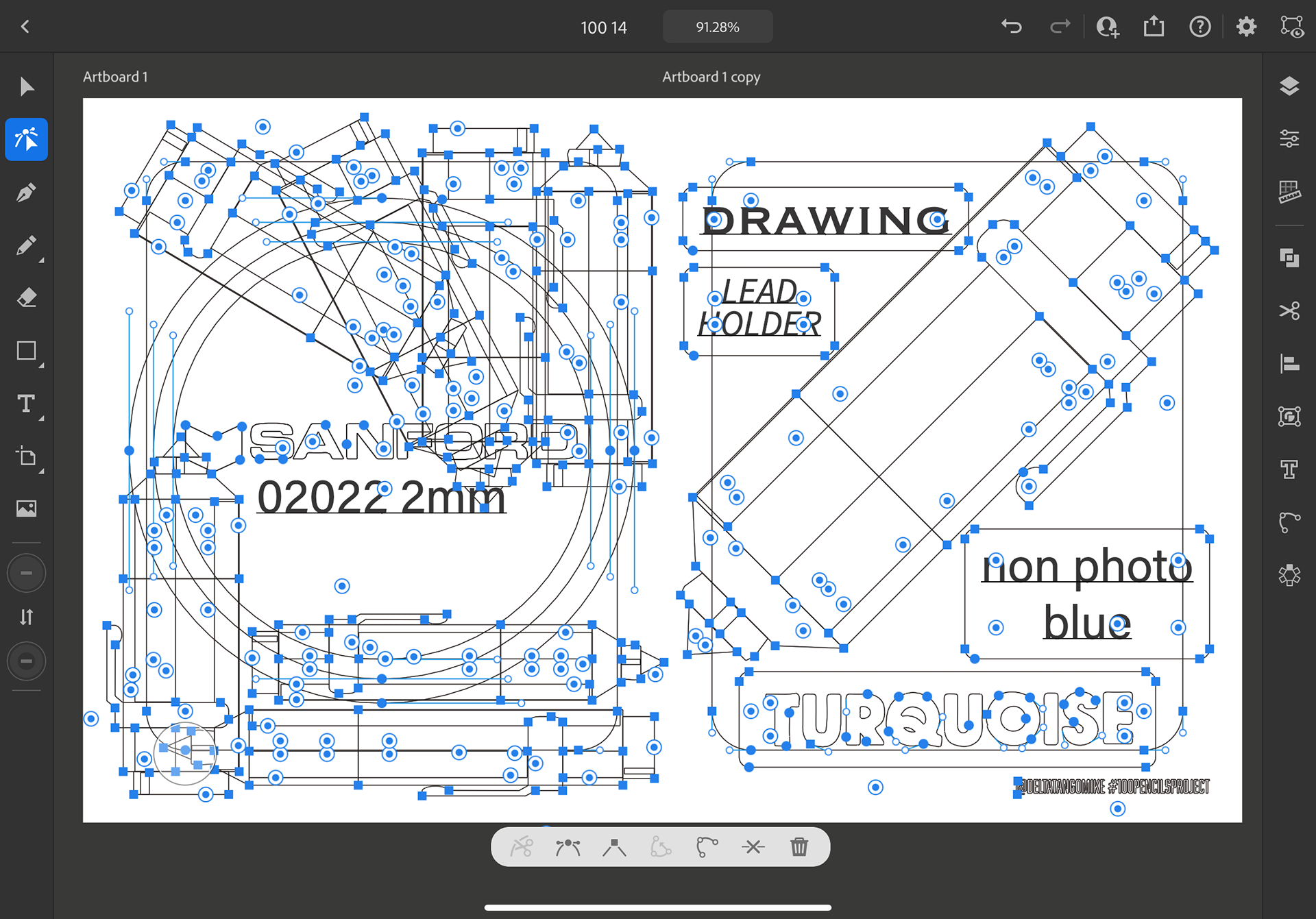This screenshot has height=919, width=1316.
Task: Click the non photo blue text
Action: 1087,593
